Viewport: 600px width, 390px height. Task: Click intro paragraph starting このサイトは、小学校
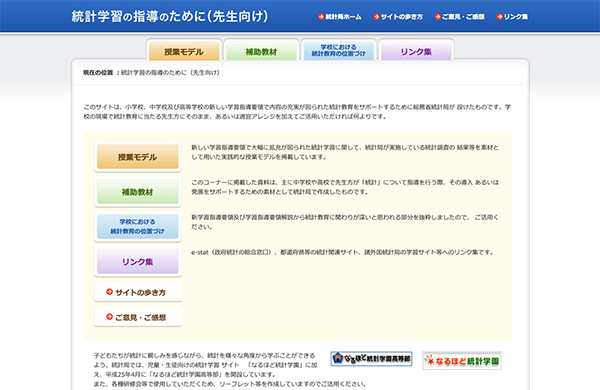(297, 112)
